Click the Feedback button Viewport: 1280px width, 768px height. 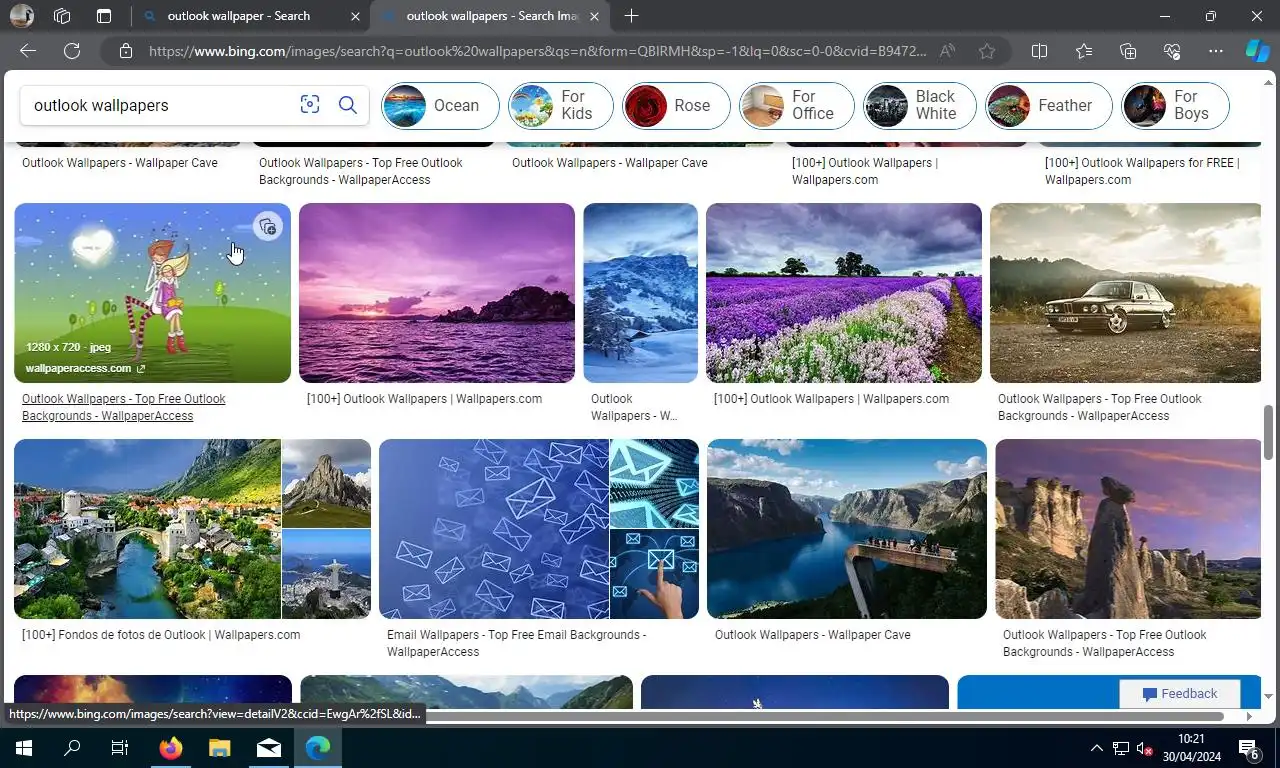pos(1180,694)
